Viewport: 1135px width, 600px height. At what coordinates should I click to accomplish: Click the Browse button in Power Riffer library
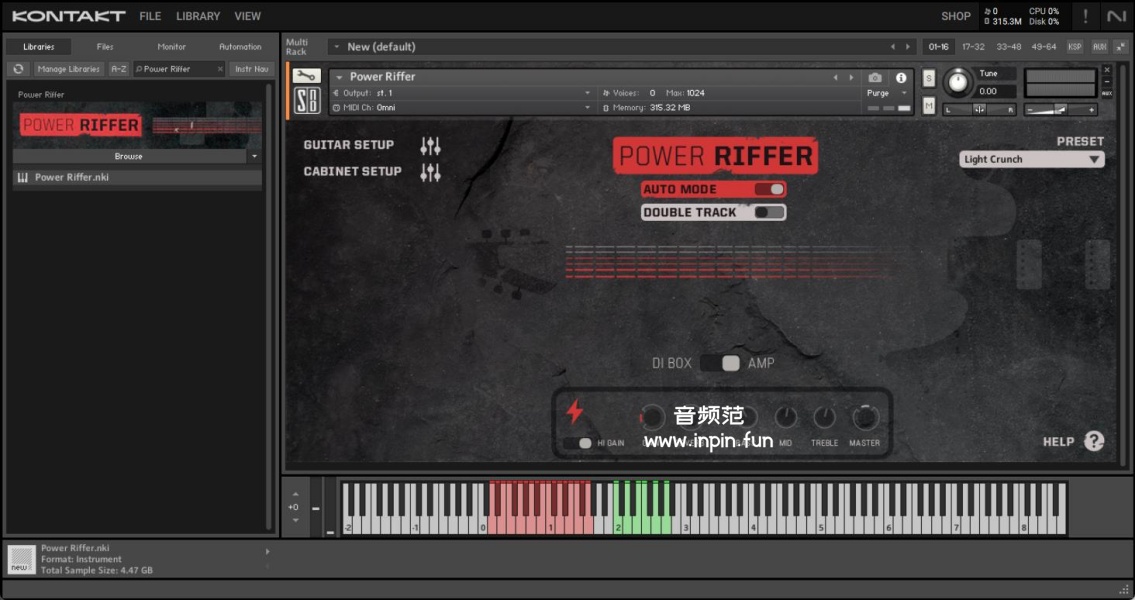[130, 156]
